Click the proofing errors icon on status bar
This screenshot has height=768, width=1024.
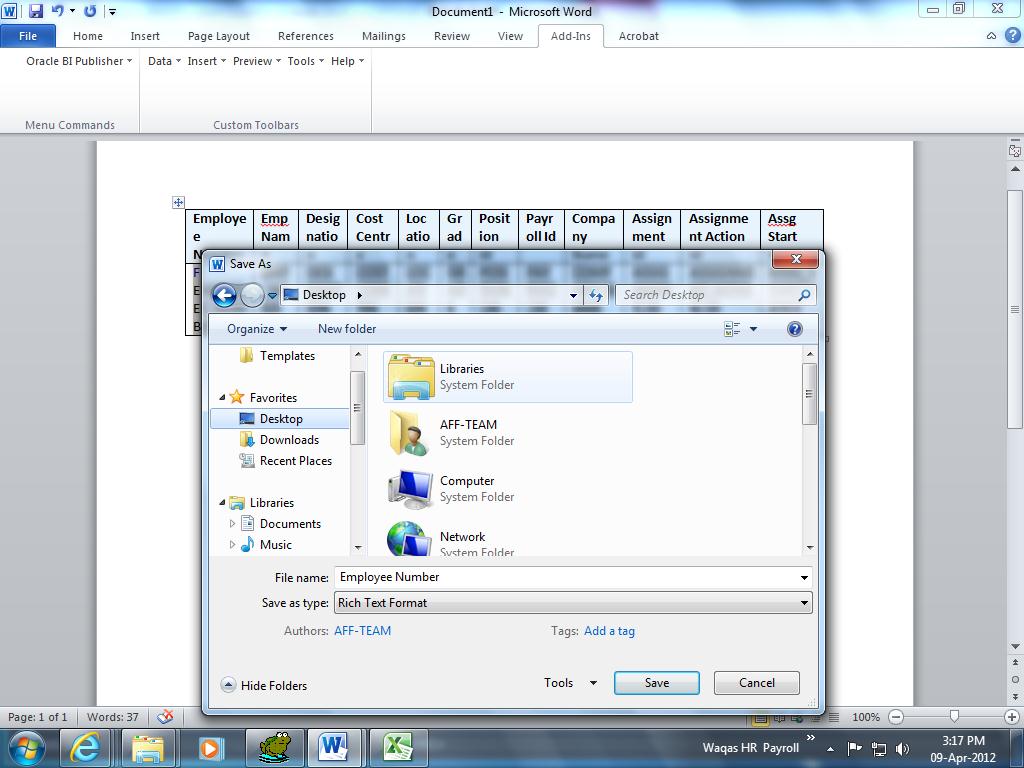click(166, 717)
